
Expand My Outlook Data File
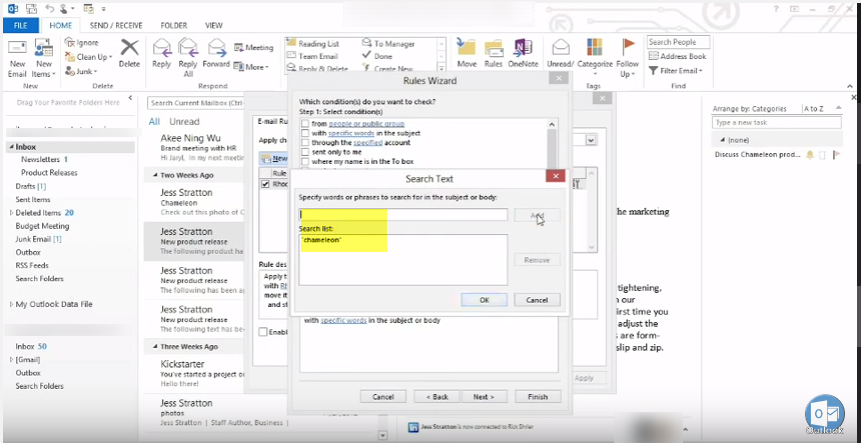click(12, 304)
